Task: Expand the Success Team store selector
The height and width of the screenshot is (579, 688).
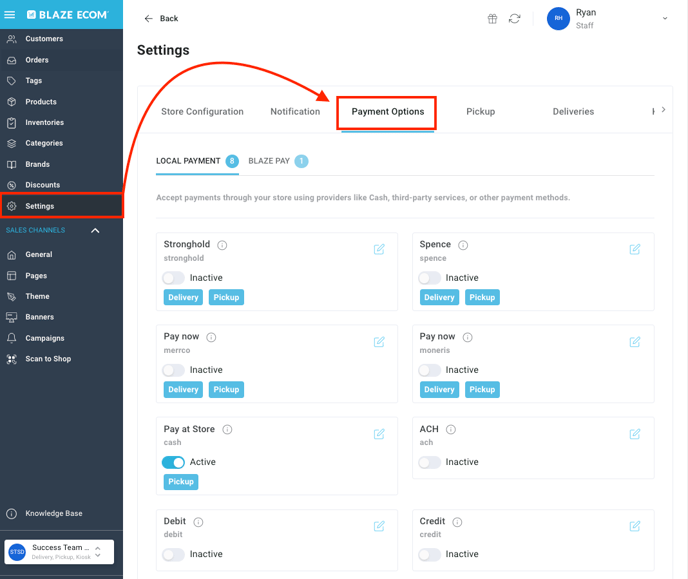Action: click(98, 552)
